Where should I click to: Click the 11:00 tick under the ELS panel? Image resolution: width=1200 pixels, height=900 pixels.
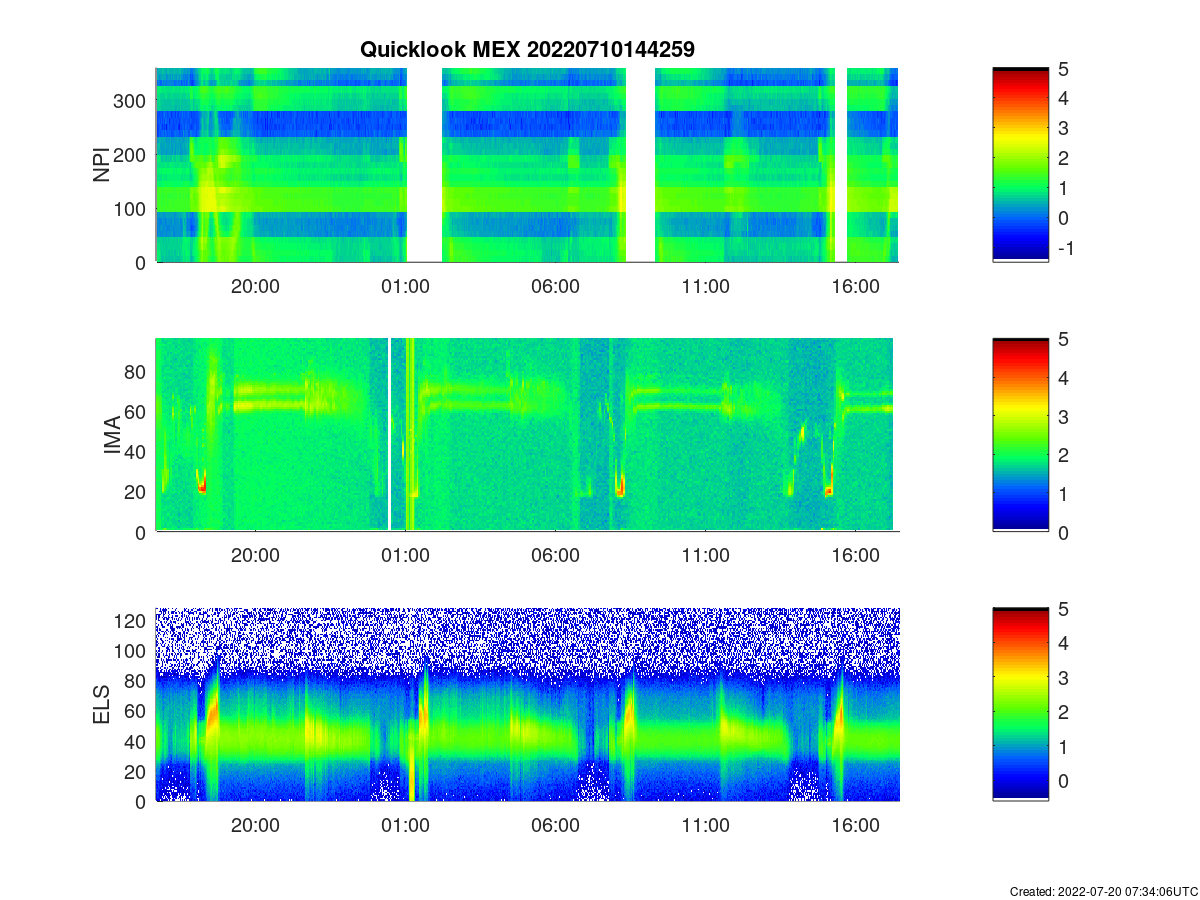705,826
